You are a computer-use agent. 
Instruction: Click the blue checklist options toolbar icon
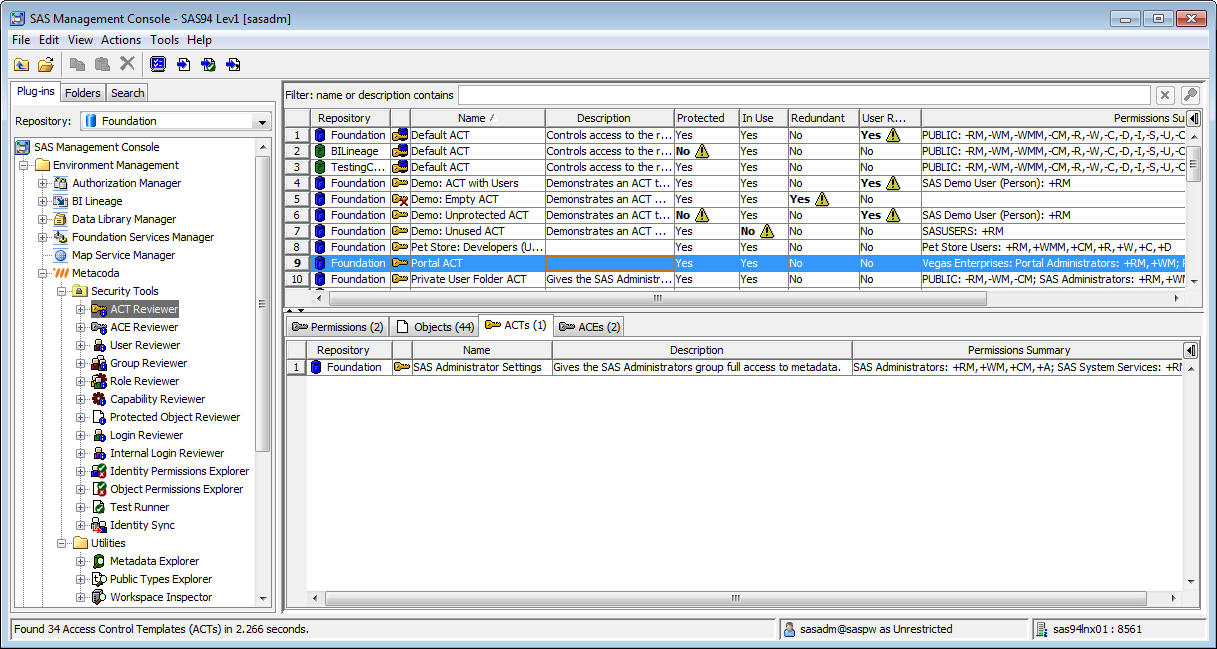pos(158,64)
